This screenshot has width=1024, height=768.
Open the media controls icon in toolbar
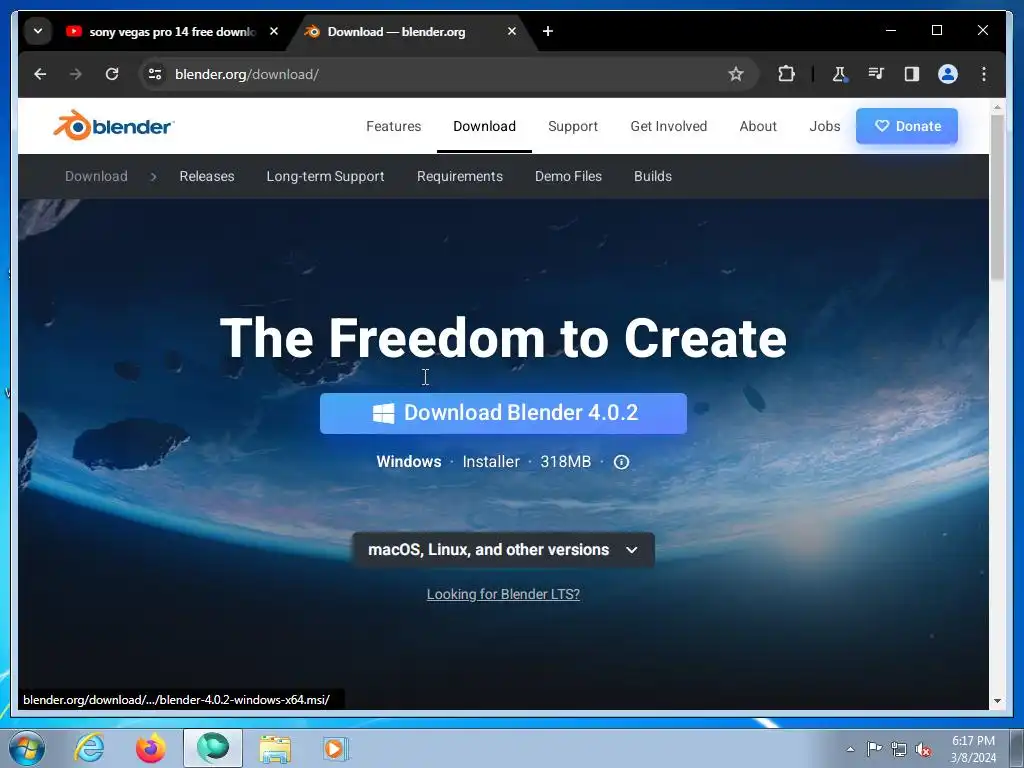coord(876,74)
